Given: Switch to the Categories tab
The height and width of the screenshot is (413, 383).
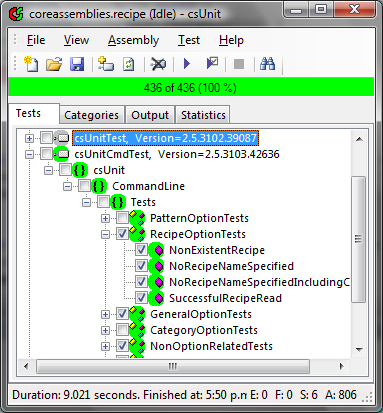Looking at the screenshot, I should tap(92, 115).
